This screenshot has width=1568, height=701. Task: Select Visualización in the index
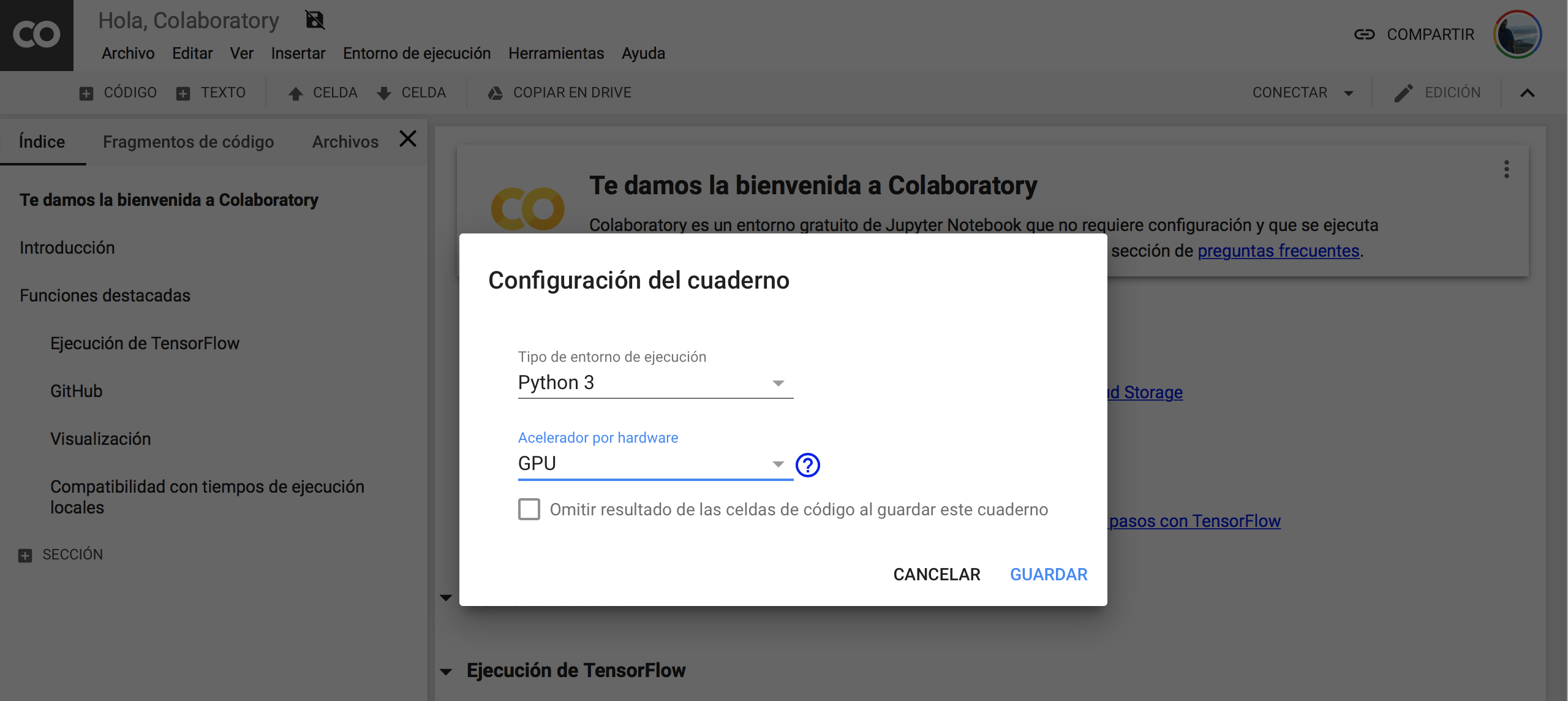point(100,439)
